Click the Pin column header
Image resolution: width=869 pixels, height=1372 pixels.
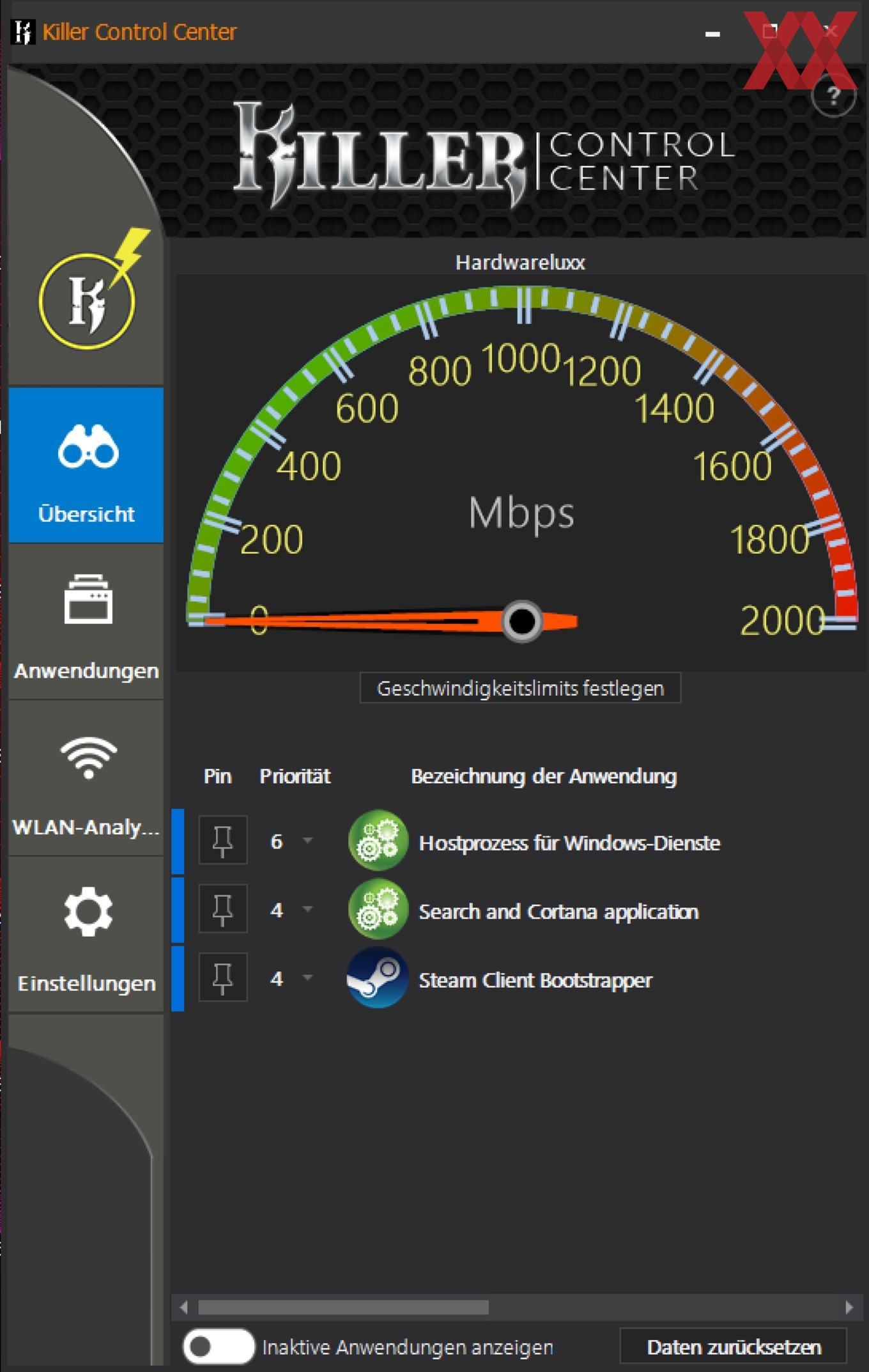pyautogui.click(x=217, y=776)
